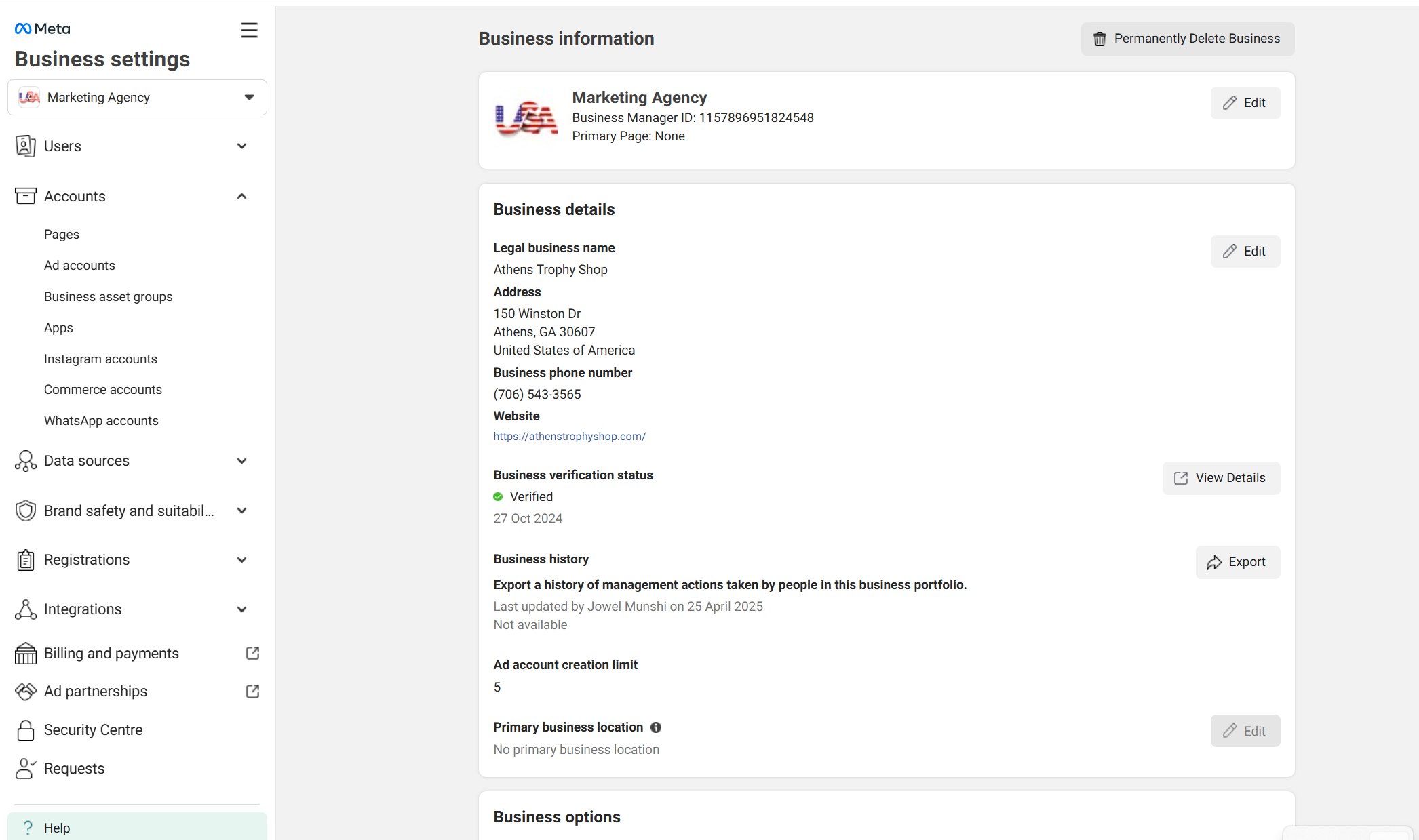Click the Meta logo
Viewport: 1419px width, 840px height.
42,28
